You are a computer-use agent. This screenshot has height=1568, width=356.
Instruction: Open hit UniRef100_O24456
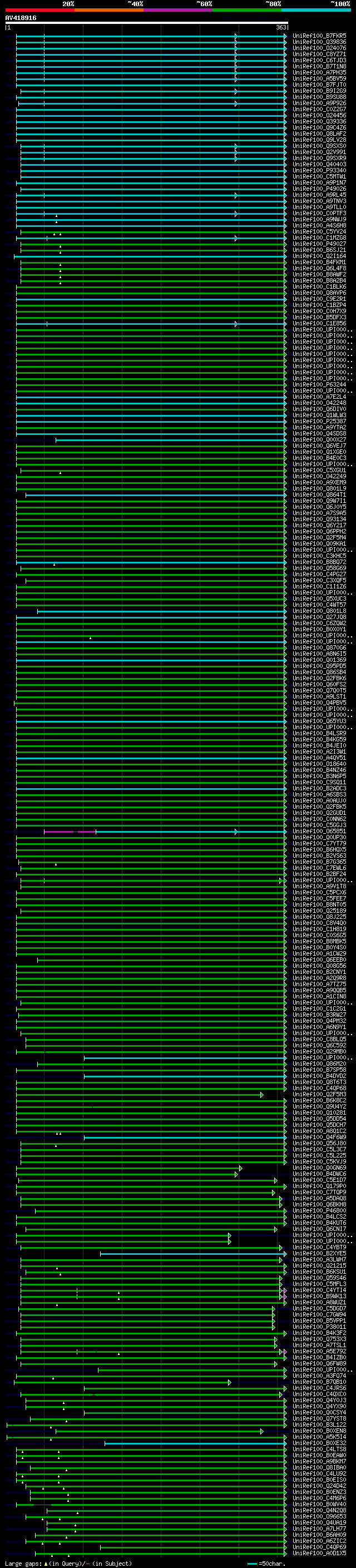319,116
